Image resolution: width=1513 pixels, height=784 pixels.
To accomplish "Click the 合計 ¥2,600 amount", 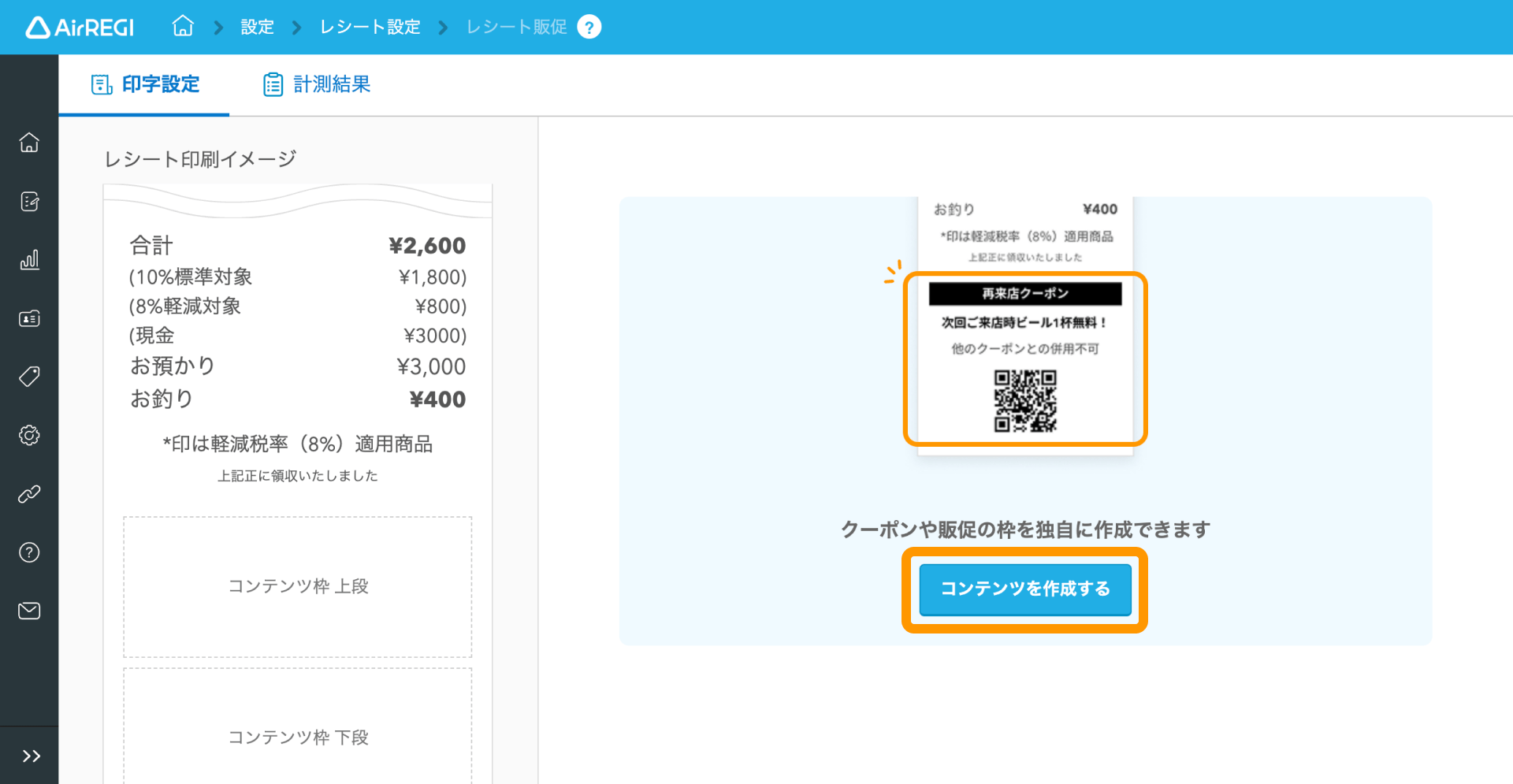I will pyautogui.click(x=428, y=246).
